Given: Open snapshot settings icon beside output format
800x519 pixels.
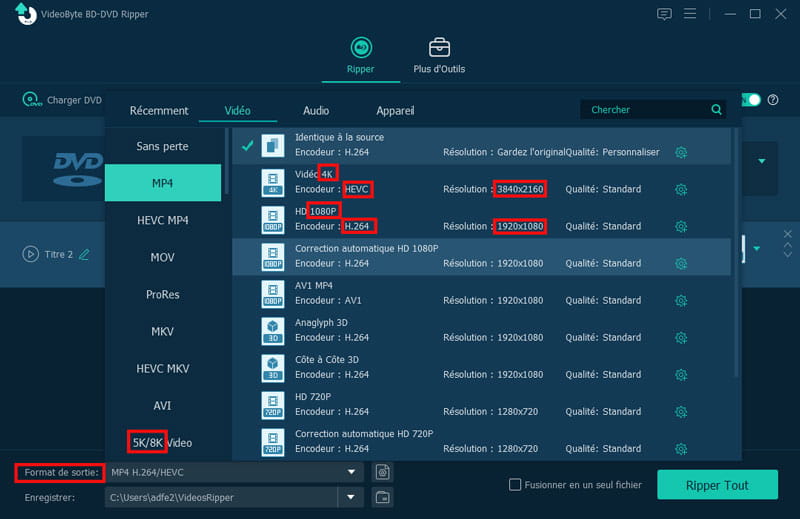Looking at the screenshot, I should click(x=383, y=473).
